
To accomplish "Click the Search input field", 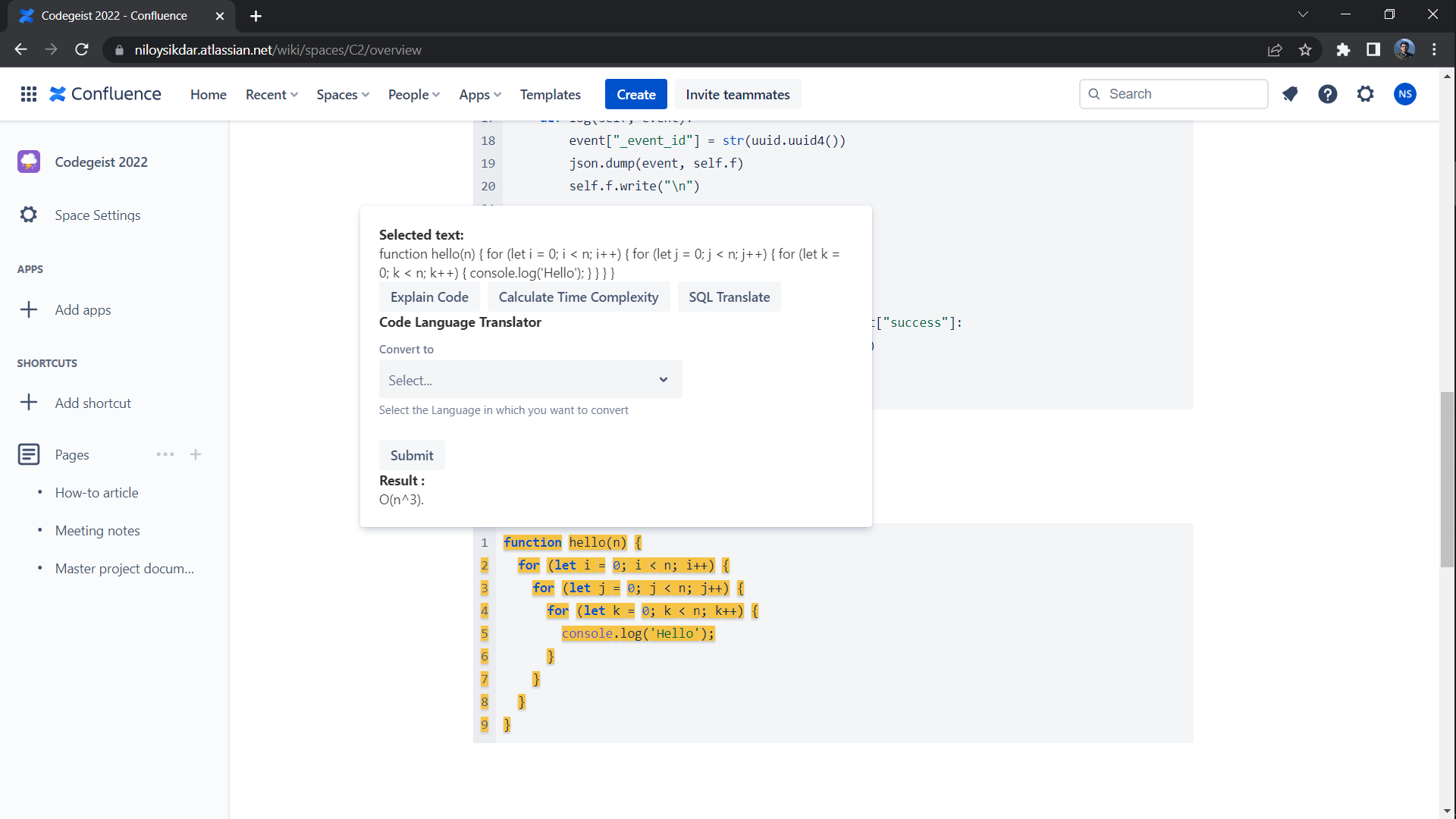I will point(1174,94).
